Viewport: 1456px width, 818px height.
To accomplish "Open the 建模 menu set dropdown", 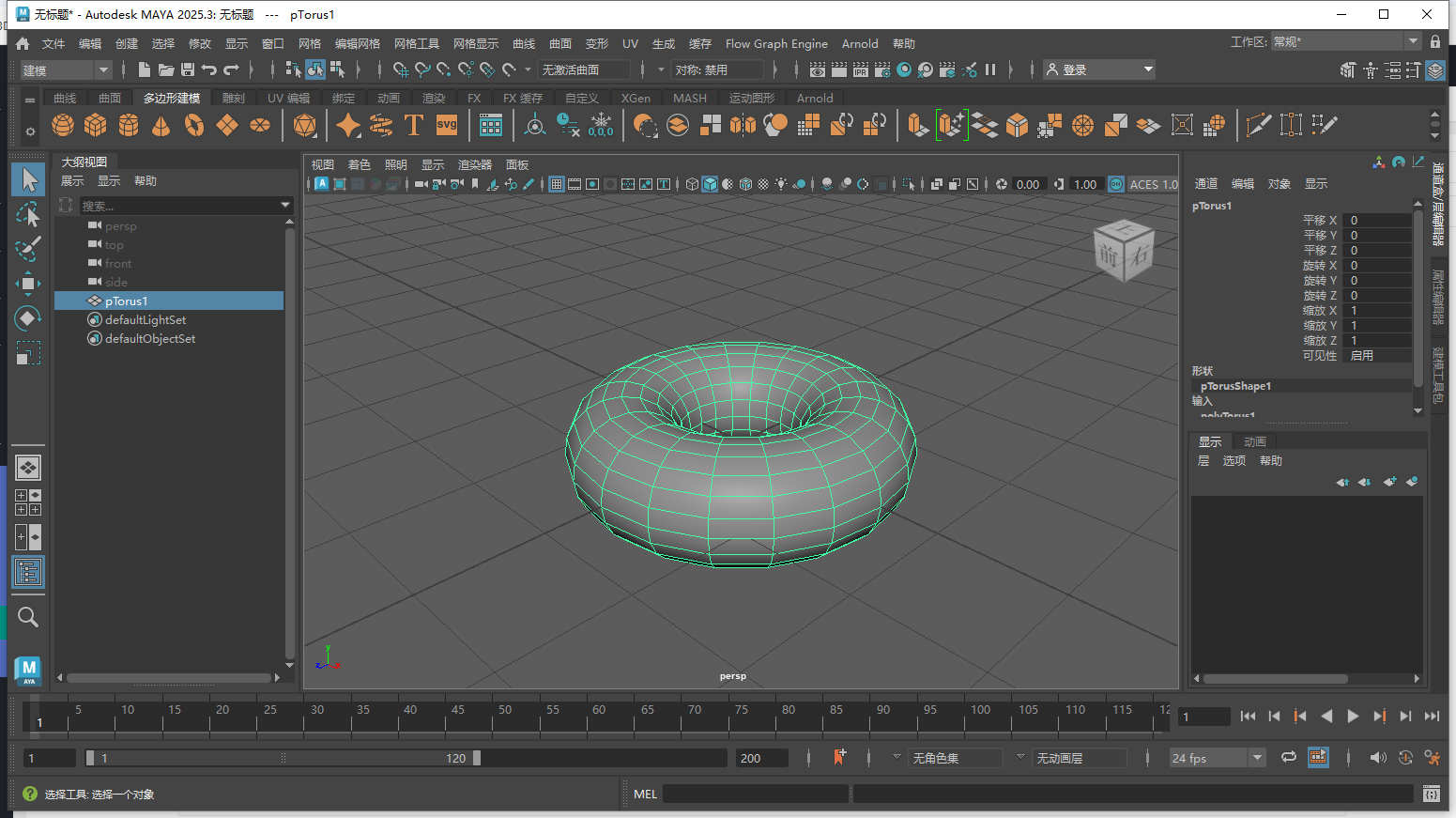I will pos(66,69).
